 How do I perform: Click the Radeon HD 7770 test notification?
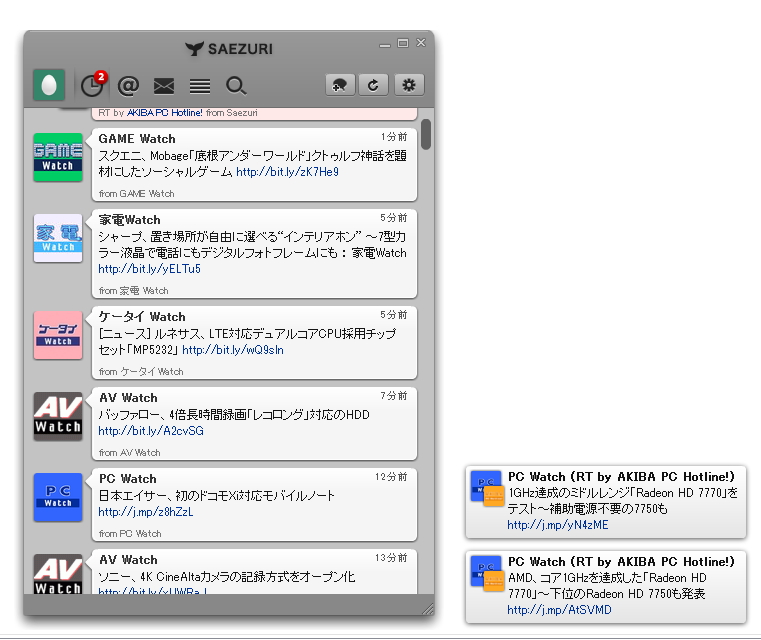tap(606, 502)
